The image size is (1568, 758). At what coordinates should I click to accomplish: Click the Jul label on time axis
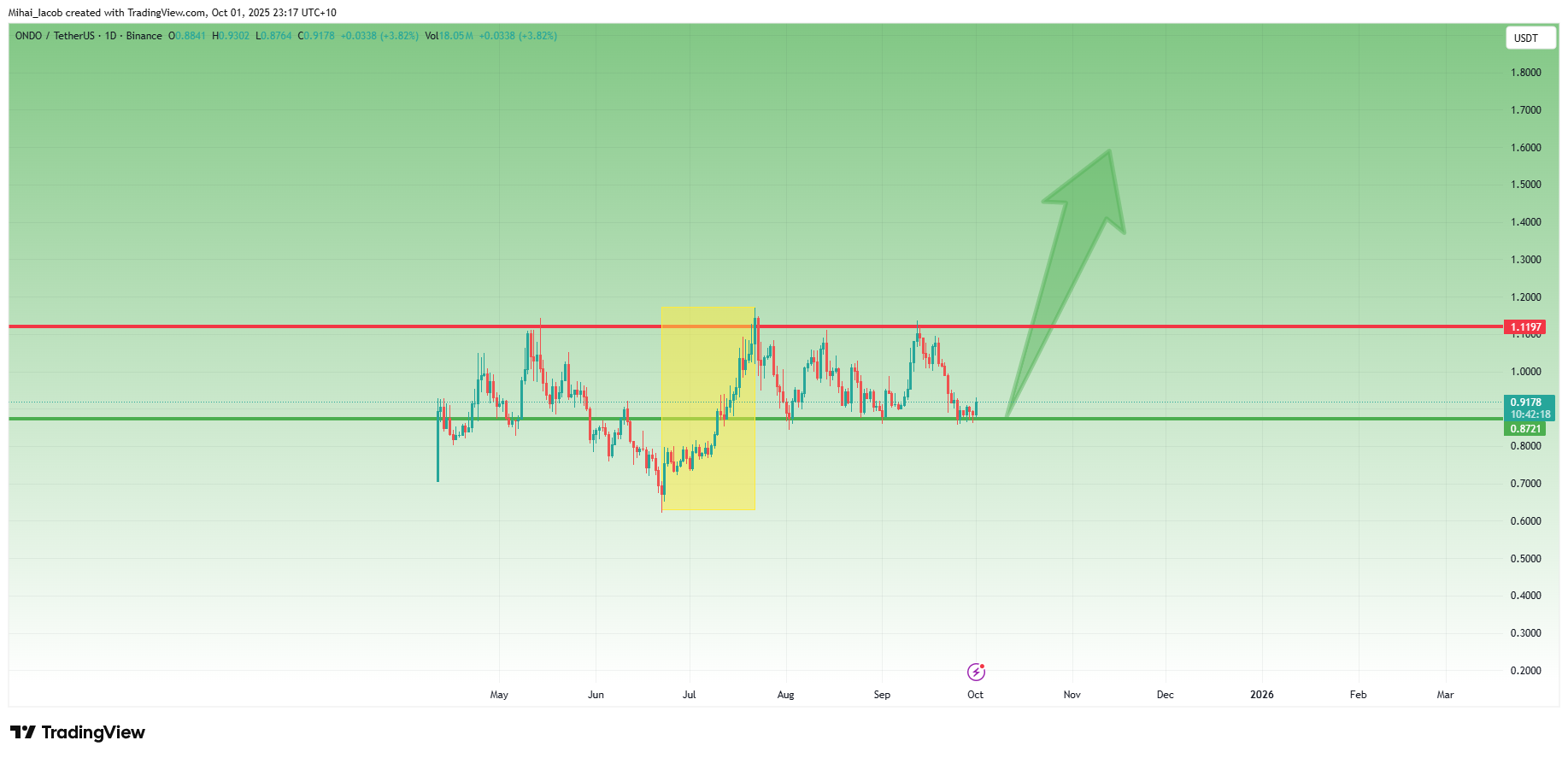689,695
